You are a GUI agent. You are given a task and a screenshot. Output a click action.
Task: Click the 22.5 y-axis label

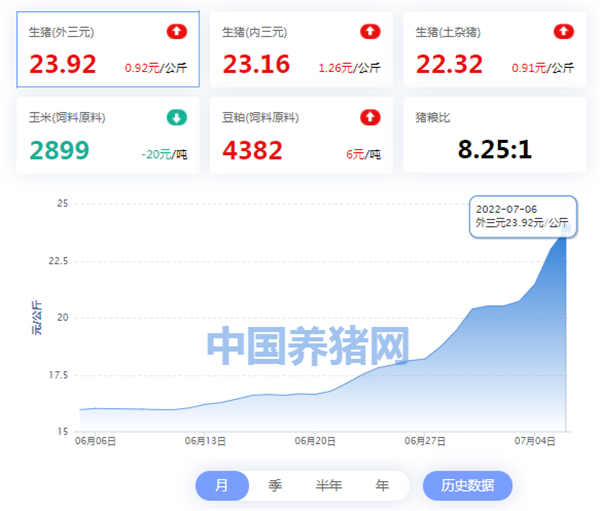click(58, 261)
